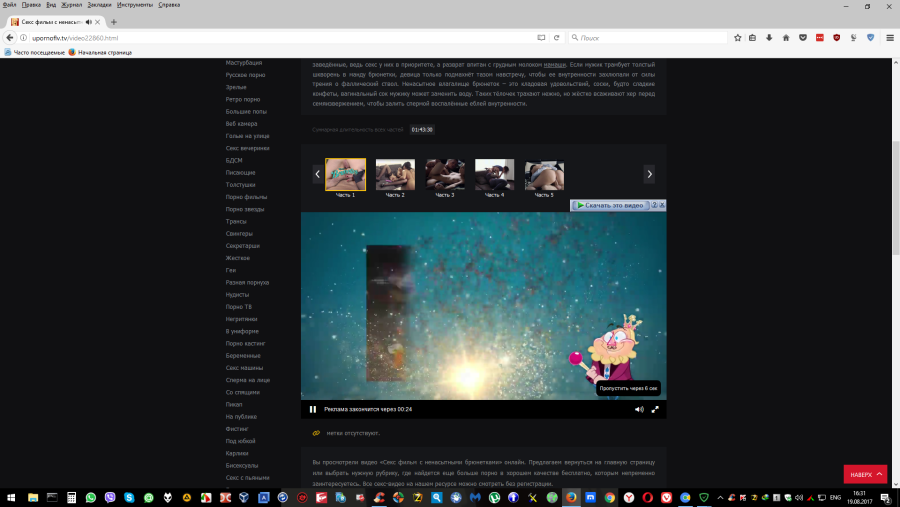Open the Firefox downloads arrow icon
Viewport: 900px width, 507px height.
[x=769, y=37]
